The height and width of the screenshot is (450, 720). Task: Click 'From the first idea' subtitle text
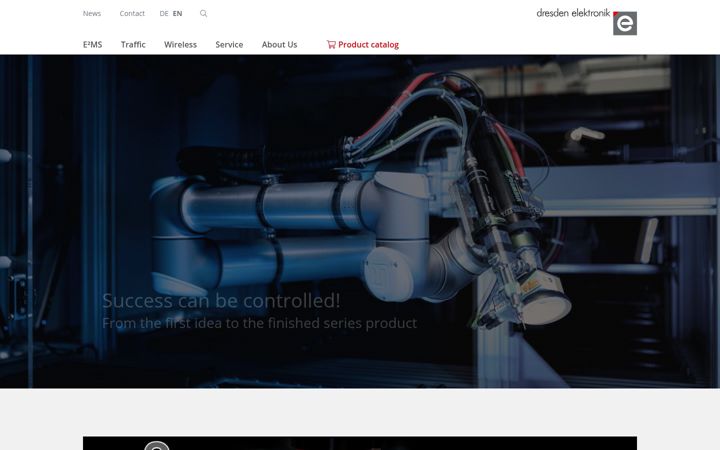click(x=259, y=323)
